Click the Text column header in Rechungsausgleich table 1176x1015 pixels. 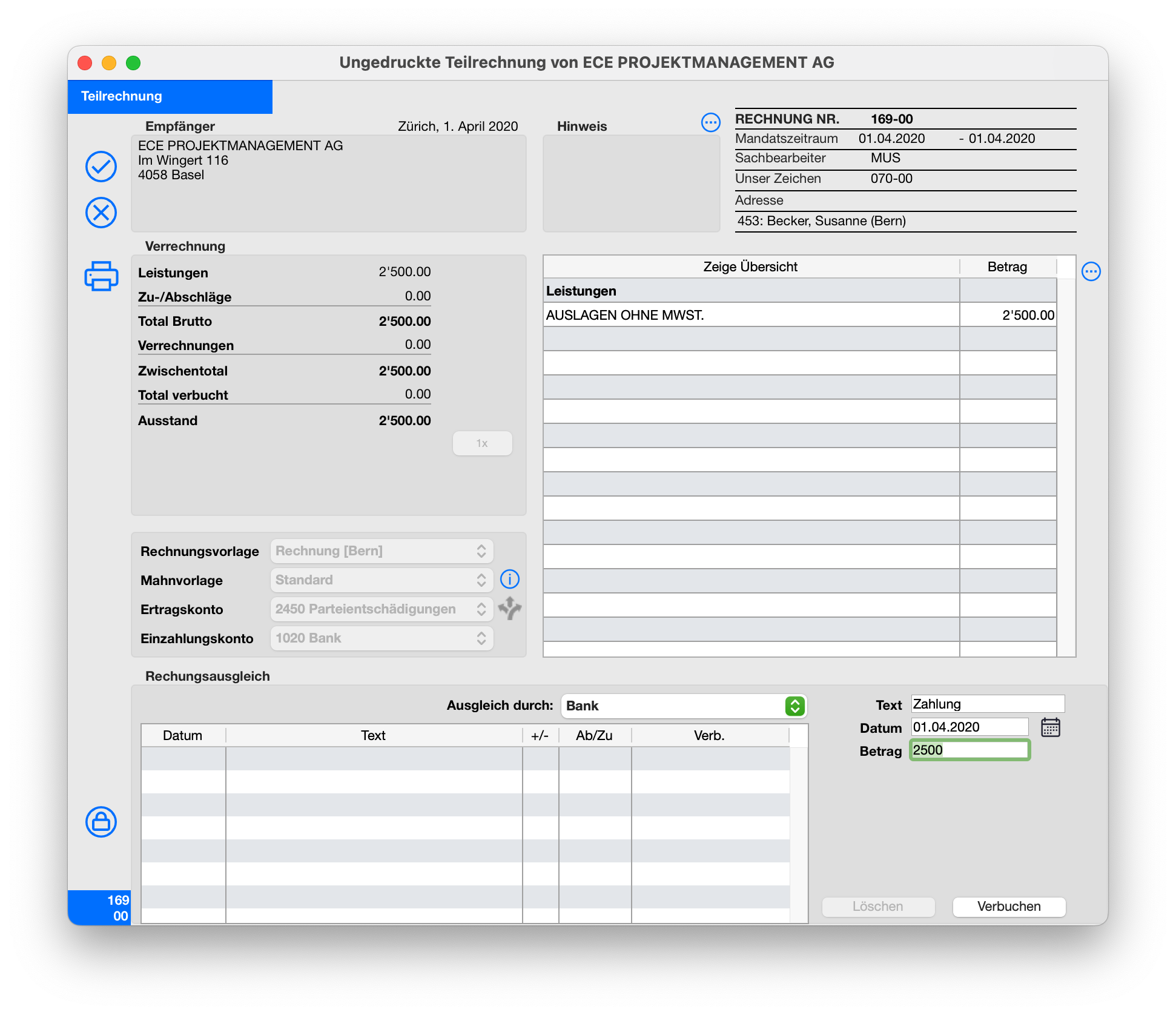374,736
